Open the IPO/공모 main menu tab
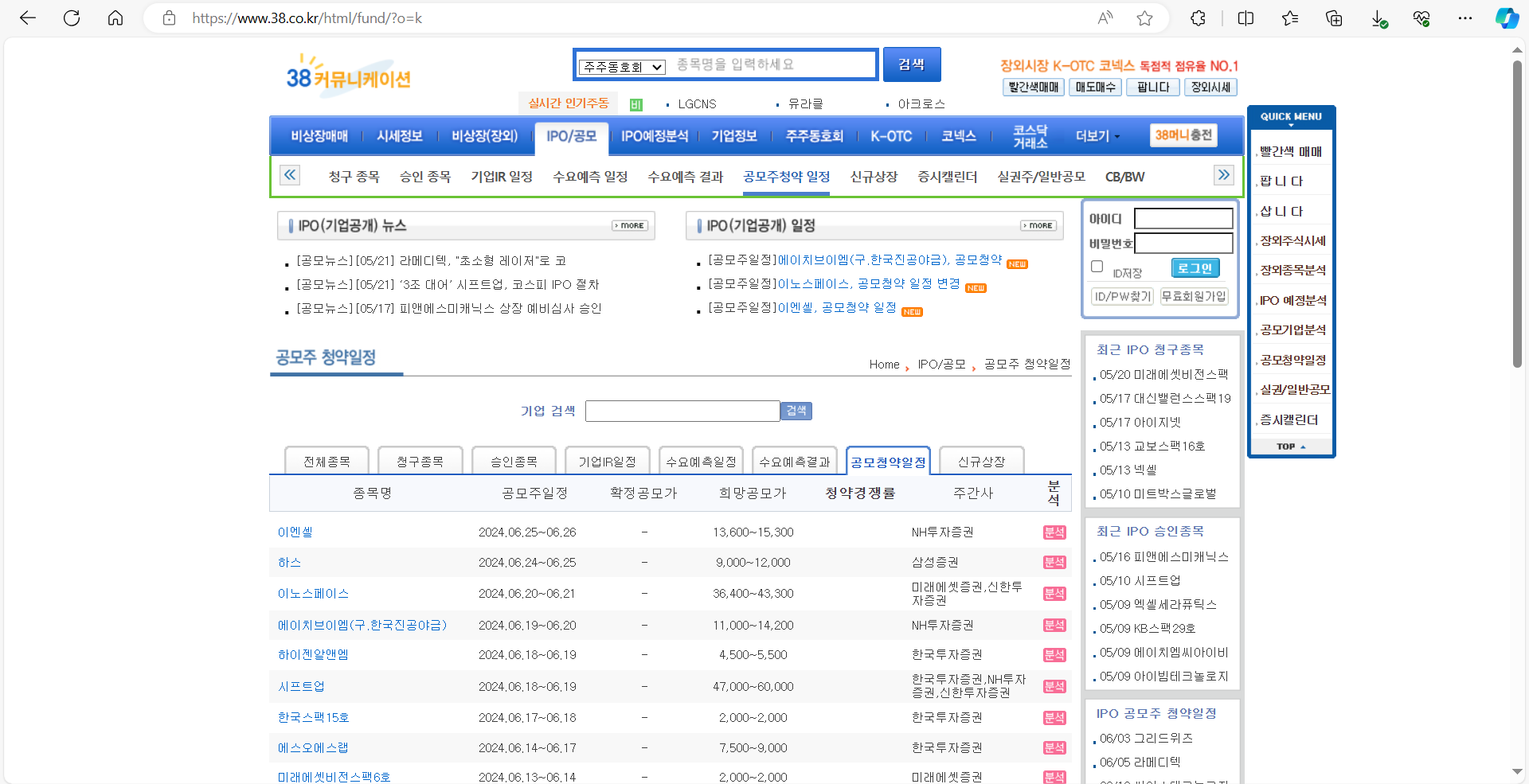Image resolution: width=1529 pixels, height=784 pixels. [x=572, y=136]
